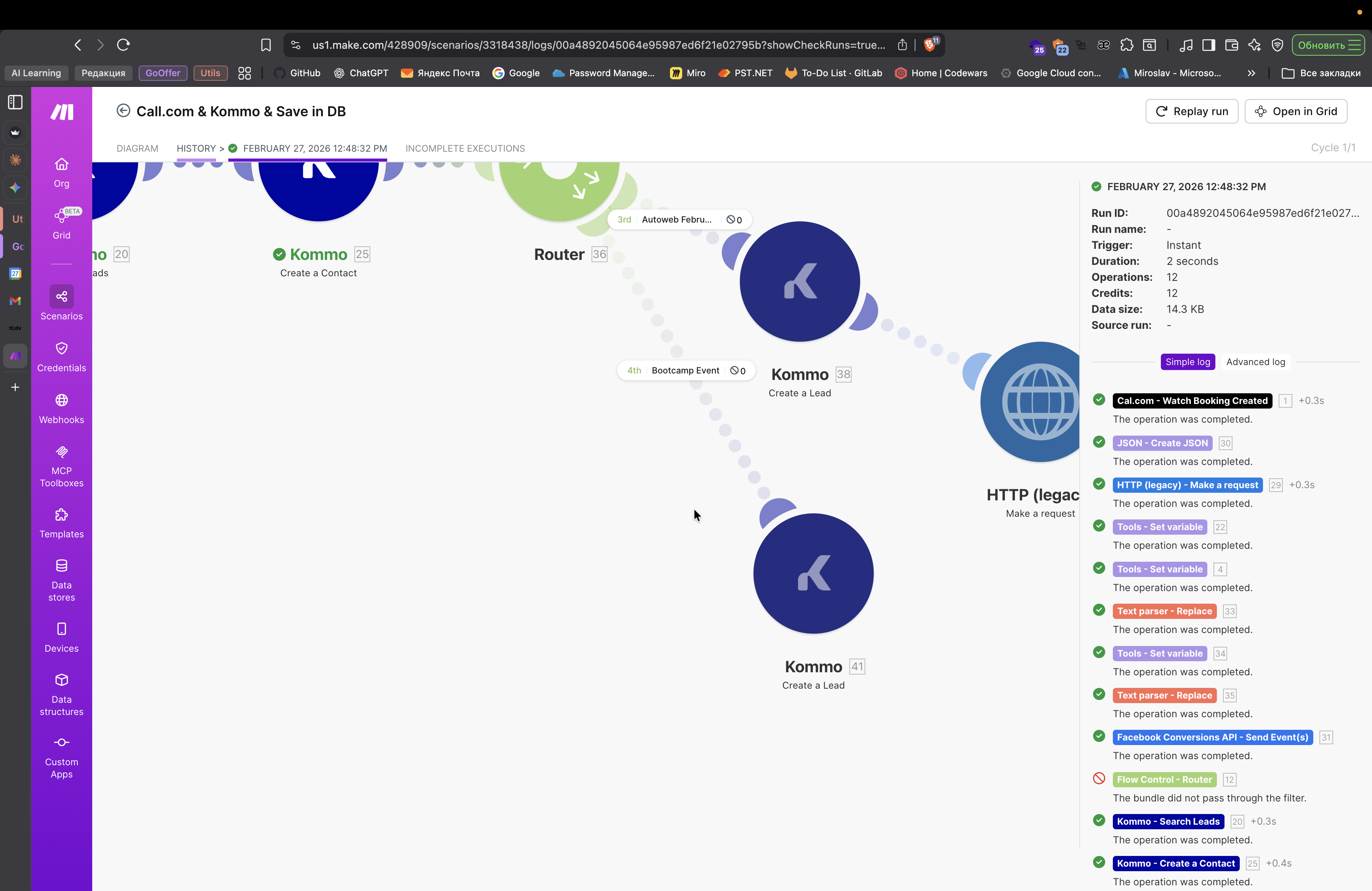1372x891 pixels.
Task: Expand the 4th Bootcamp Event route label
Action: tap(685, 370)
